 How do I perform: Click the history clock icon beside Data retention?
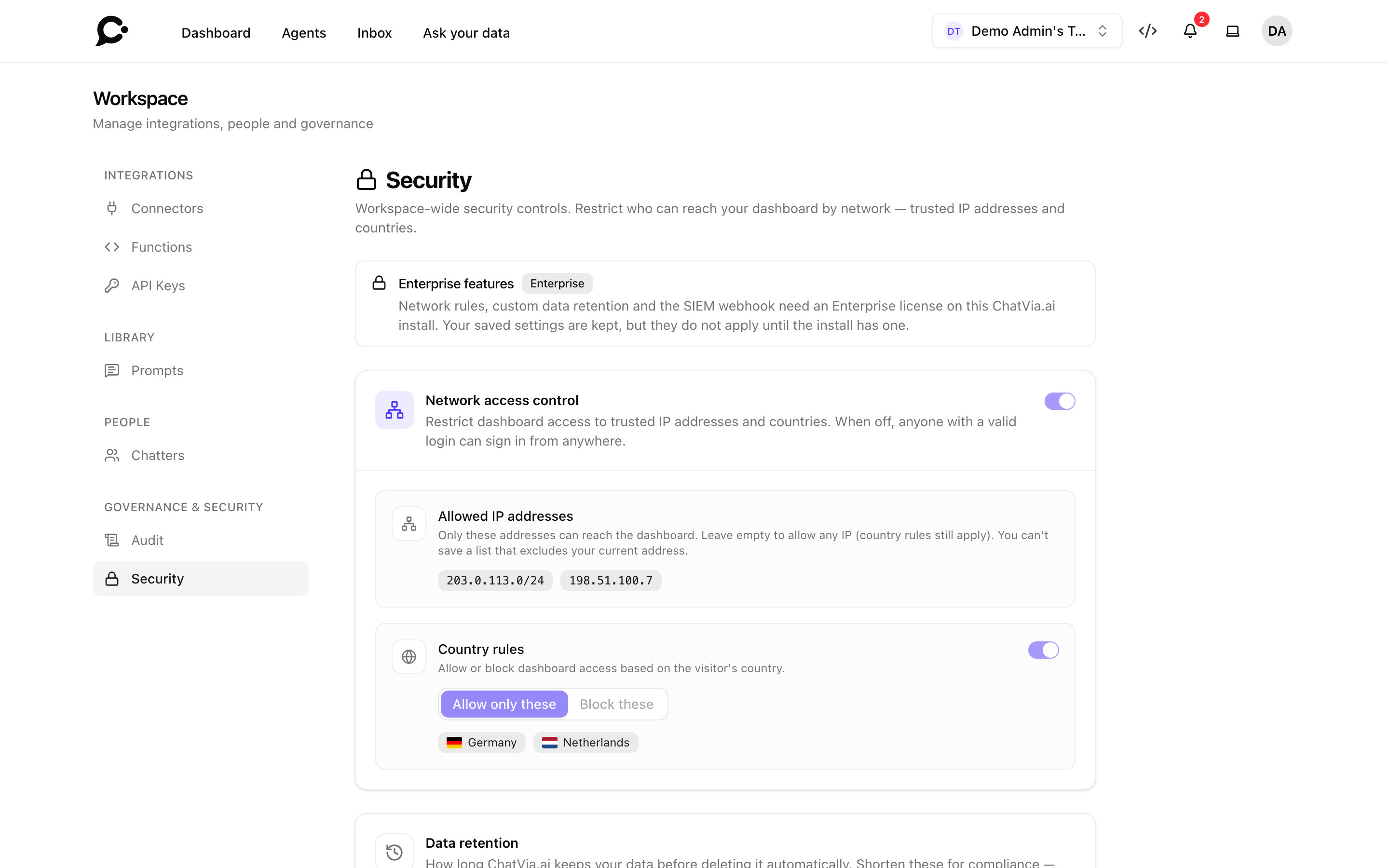(x=395, y=852)
